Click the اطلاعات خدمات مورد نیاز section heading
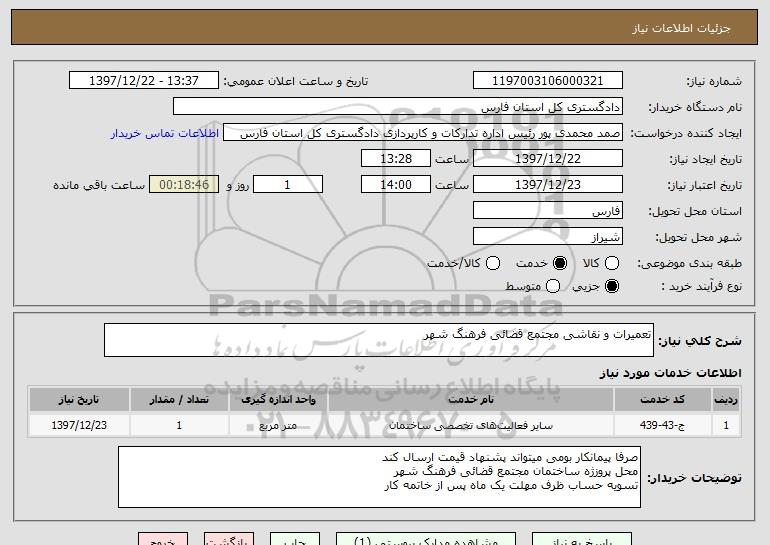Image resolution: width=770 pixels, height=545 pixels. tap(670, 373)
